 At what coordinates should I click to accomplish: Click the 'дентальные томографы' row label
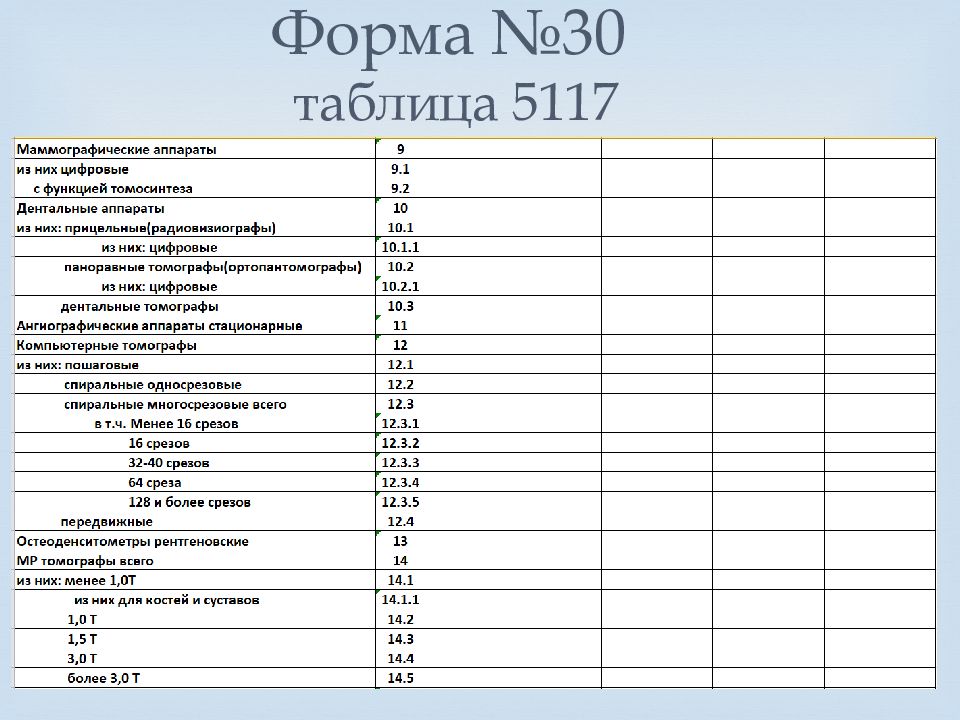click(x=140, y=306)
